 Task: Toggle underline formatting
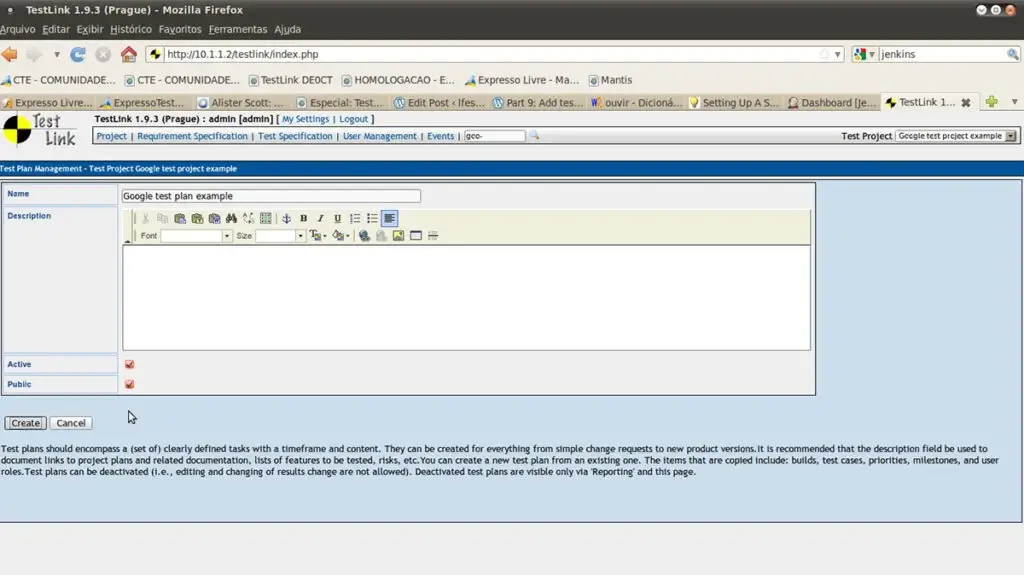coord(338,218)
